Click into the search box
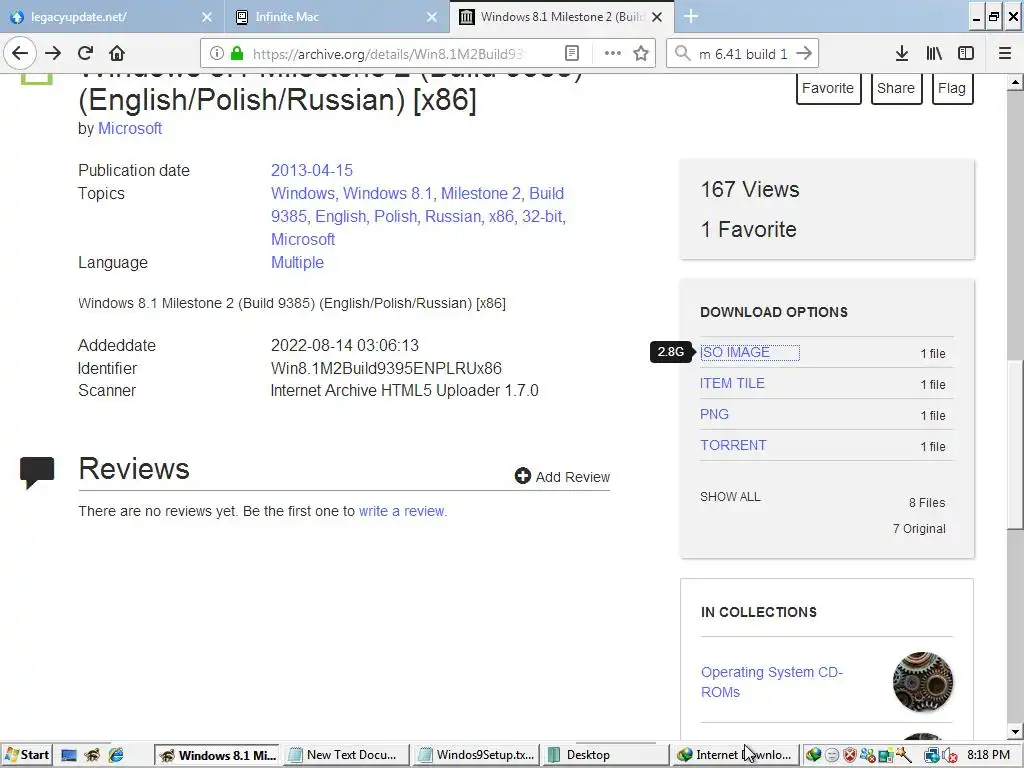1024x768 pixels. coord(743,54)
